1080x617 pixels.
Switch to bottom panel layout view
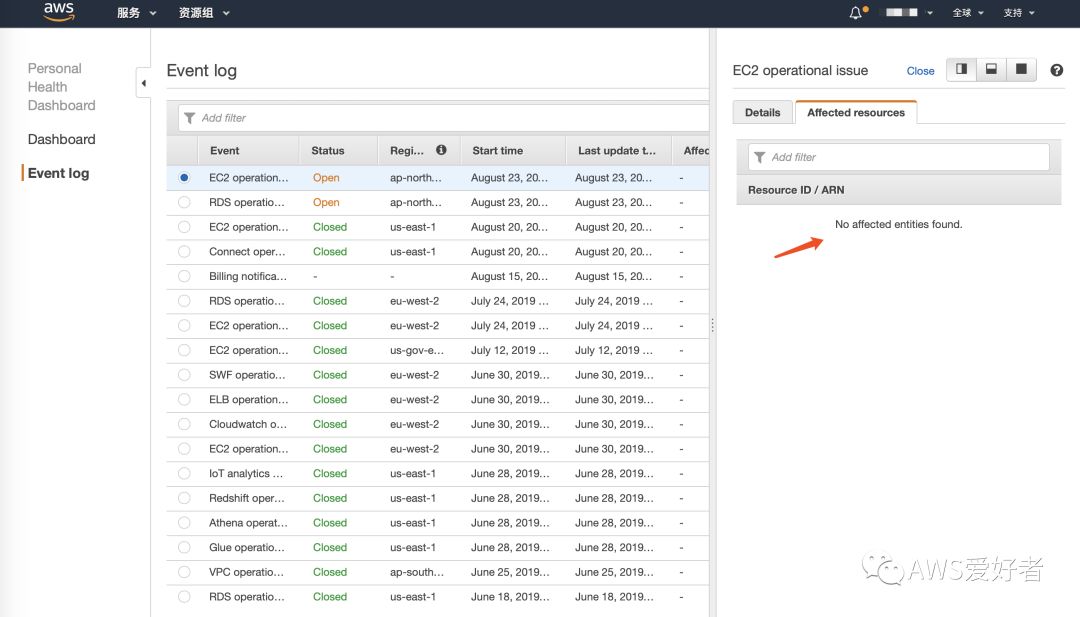coord(991,70)
